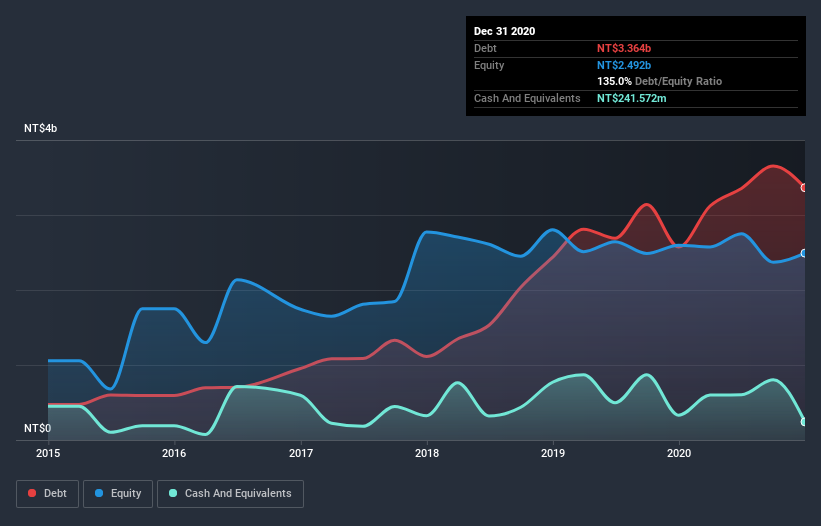Click the 135.0% Debt/Equity Ratio text
The height and width of the screenshot is (526, 821).
(659, 82)
